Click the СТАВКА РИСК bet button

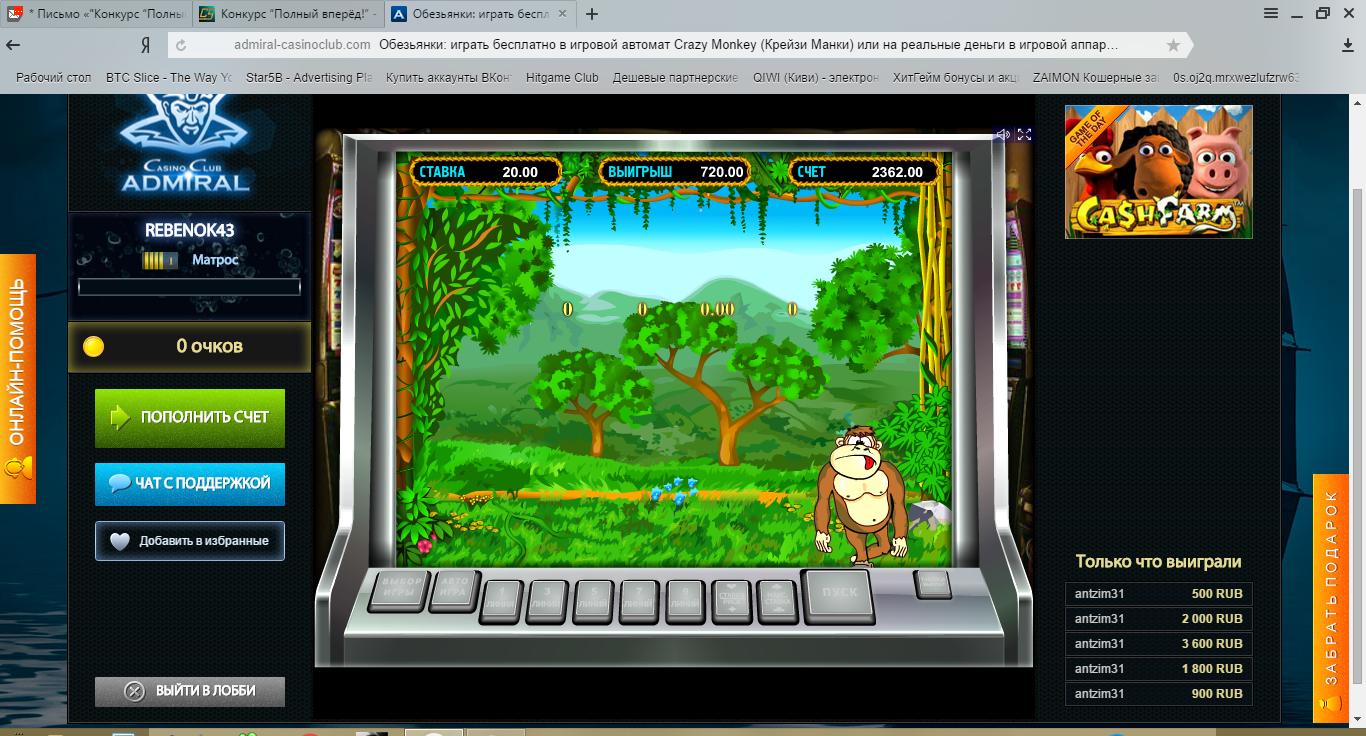click(732, 601)
